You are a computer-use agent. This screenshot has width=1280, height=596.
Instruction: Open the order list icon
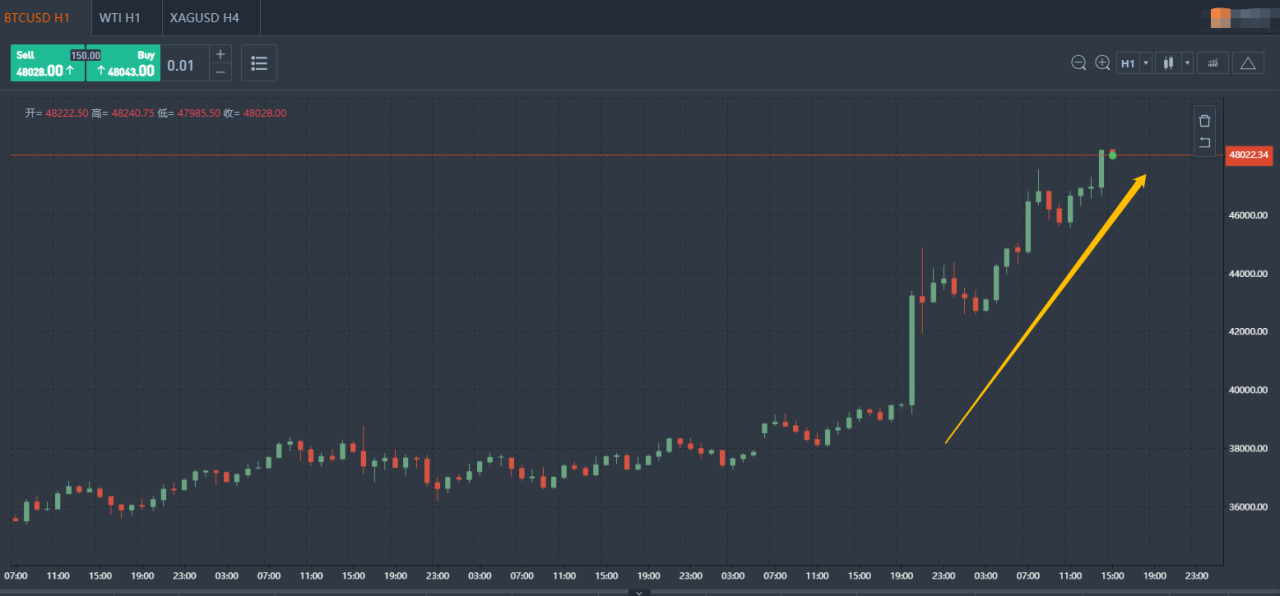(259, 63)
